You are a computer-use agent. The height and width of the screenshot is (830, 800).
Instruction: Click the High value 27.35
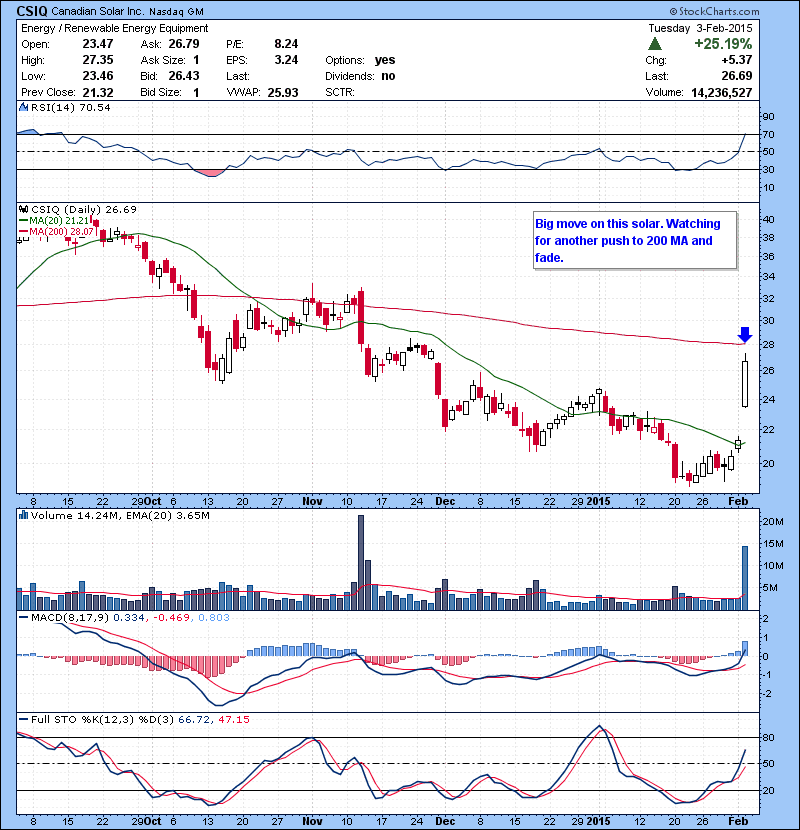point(98,60)
